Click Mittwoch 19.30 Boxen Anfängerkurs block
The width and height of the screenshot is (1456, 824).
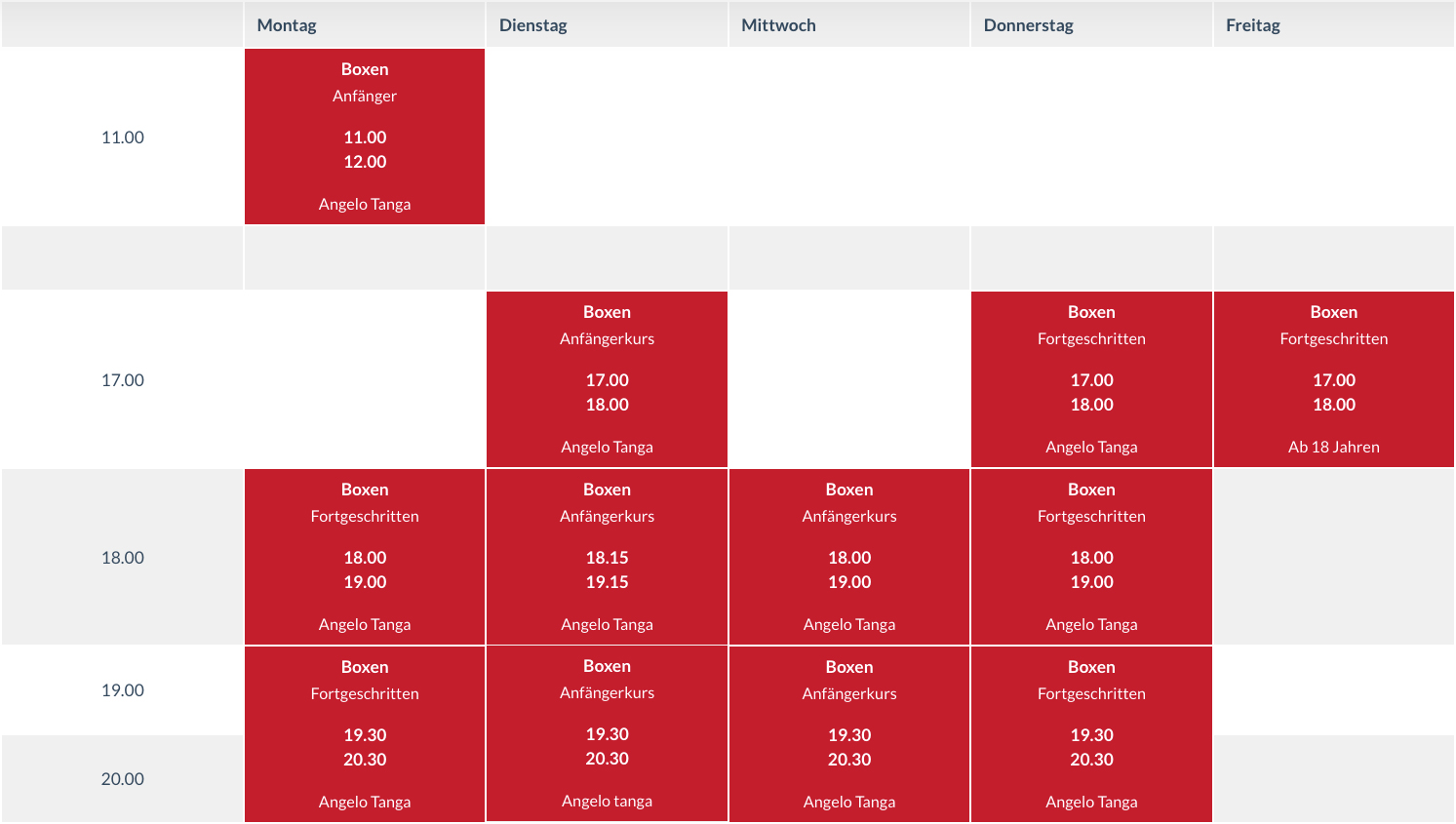[848, 734]
